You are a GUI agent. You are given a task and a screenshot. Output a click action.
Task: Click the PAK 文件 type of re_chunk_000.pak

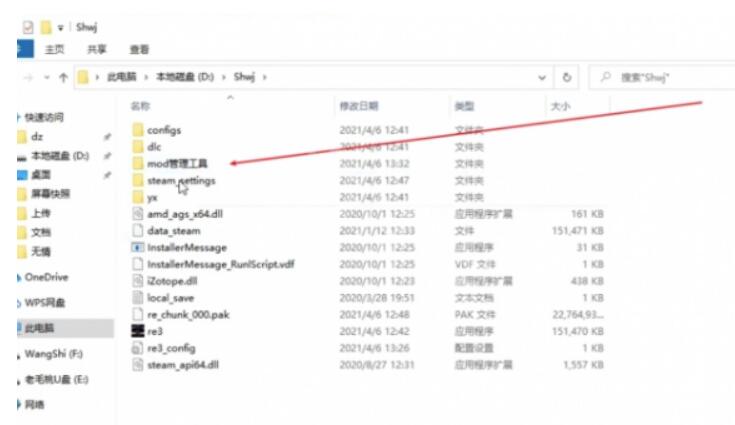coord(475,314)
